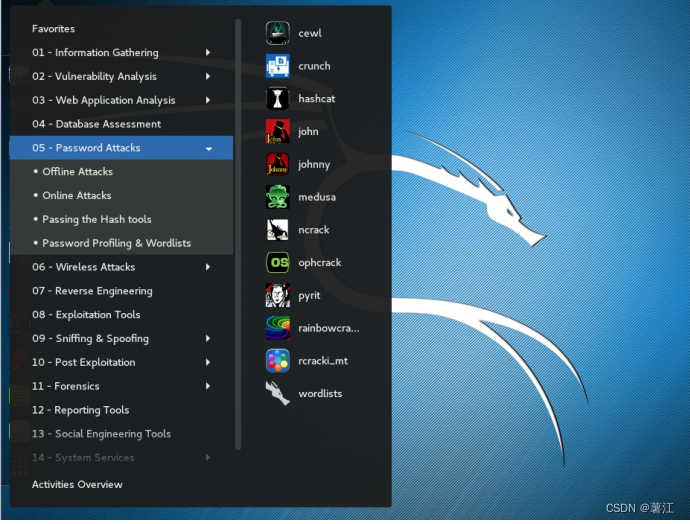Launch medusa via its green icon

278,197
